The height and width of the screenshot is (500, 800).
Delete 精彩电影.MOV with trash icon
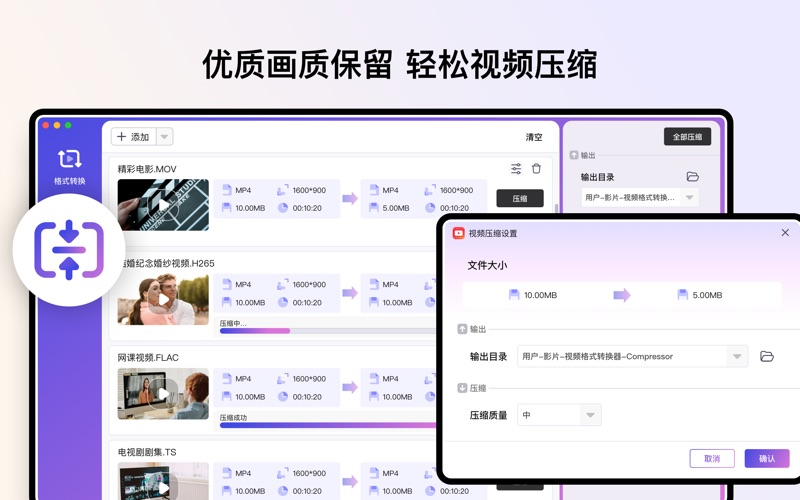tap(536, 168)
